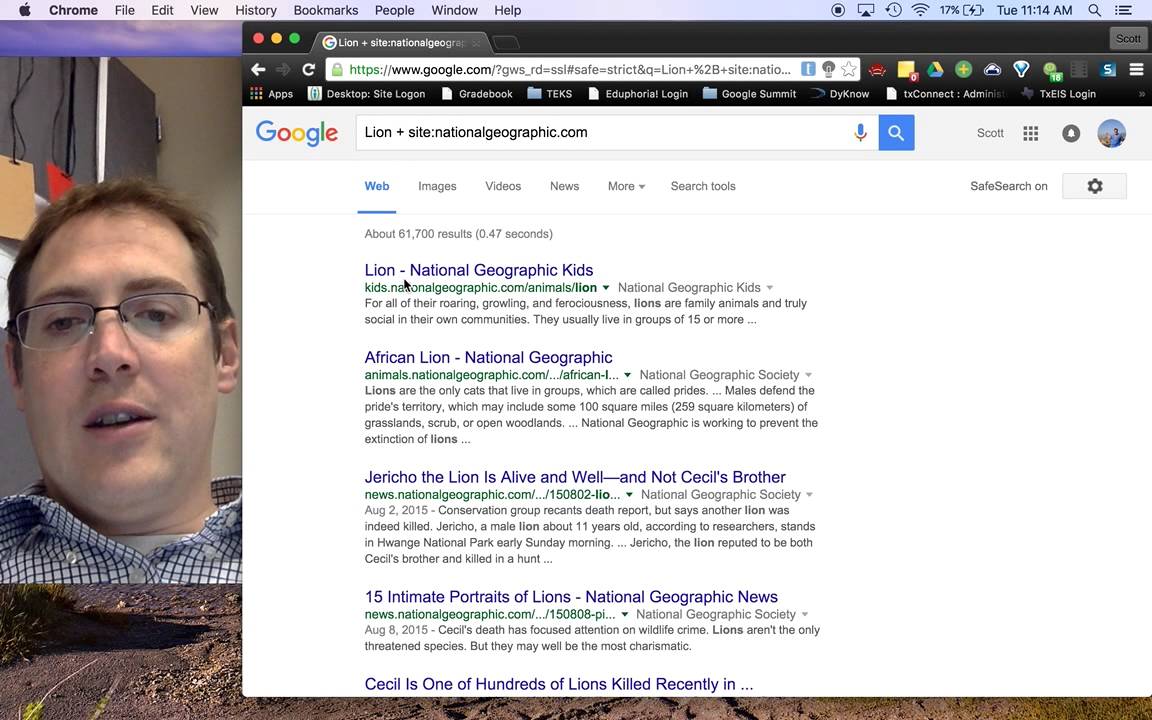The width and height of the screenshot is (1152, 720).
Task: Click the Chrome address bar URL
Action: [570, 70]
